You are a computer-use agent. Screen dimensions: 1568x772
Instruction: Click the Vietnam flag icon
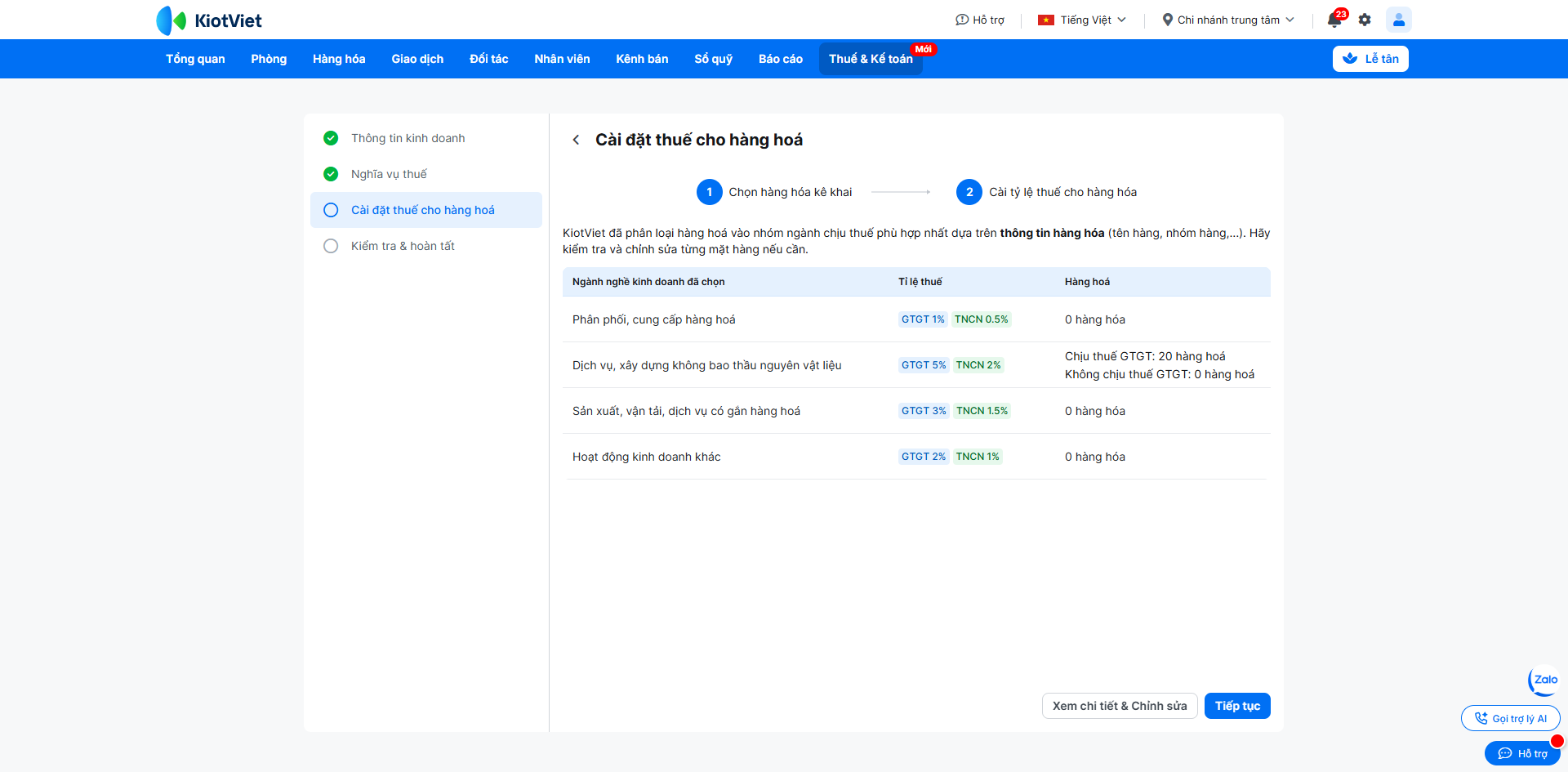pyautogui.click(x=1046, y=20)
